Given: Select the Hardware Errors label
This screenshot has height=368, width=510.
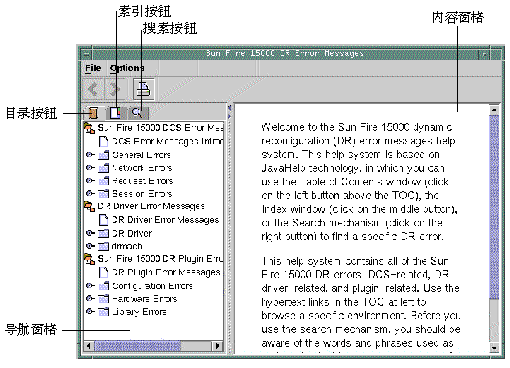Looking at the screenshot, I should 145,298.
